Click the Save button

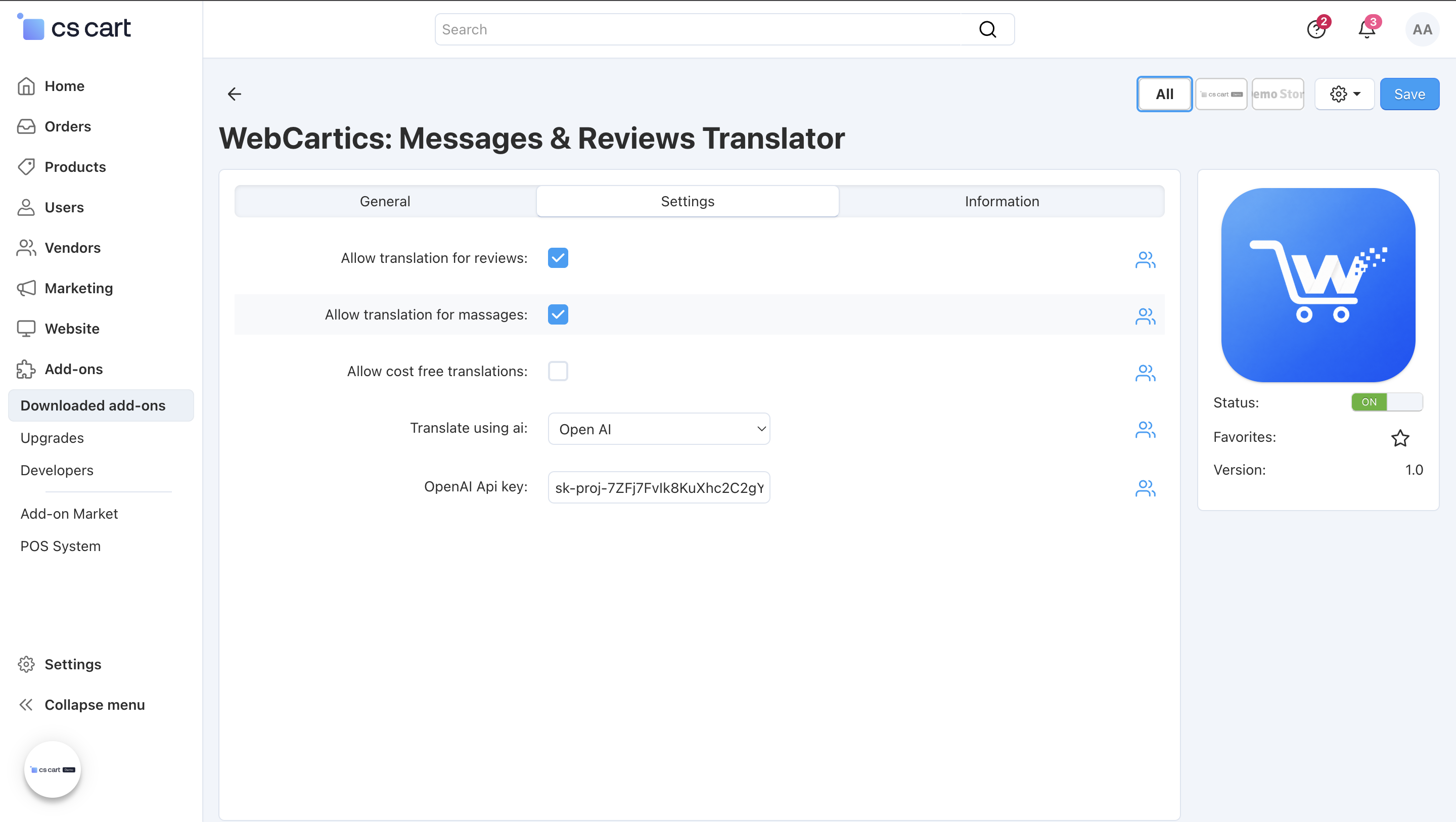coord(1409,94)
